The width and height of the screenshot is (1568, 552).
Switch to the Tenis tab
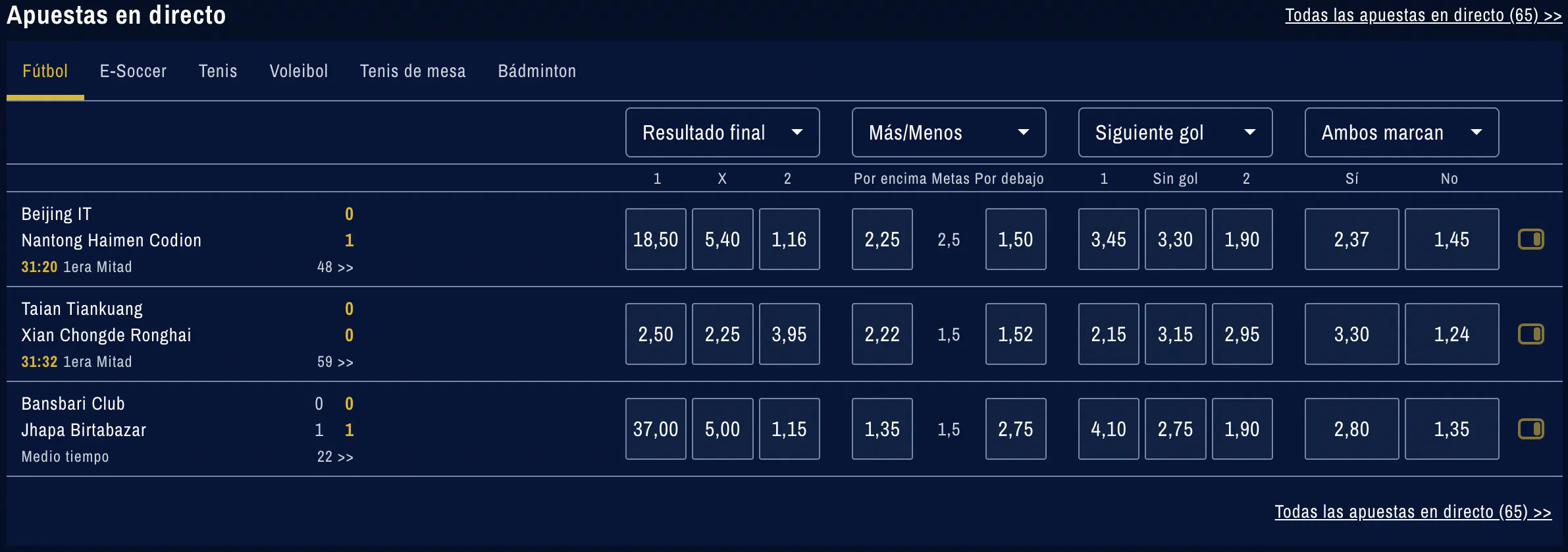click(x=218, y=71)
